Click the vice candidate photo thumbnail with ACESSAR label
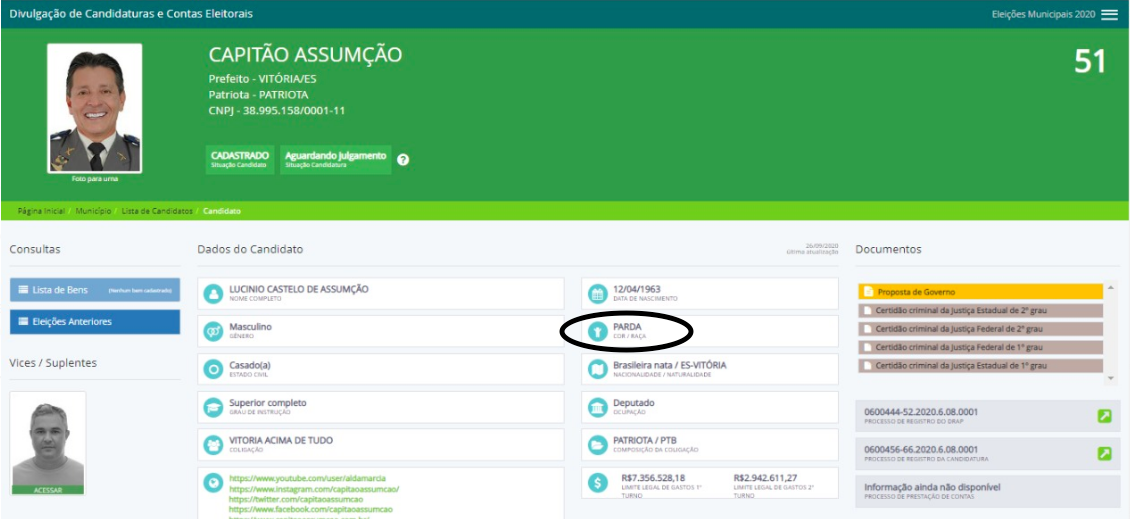This screenshot has width=1130, height=519. 48,443
